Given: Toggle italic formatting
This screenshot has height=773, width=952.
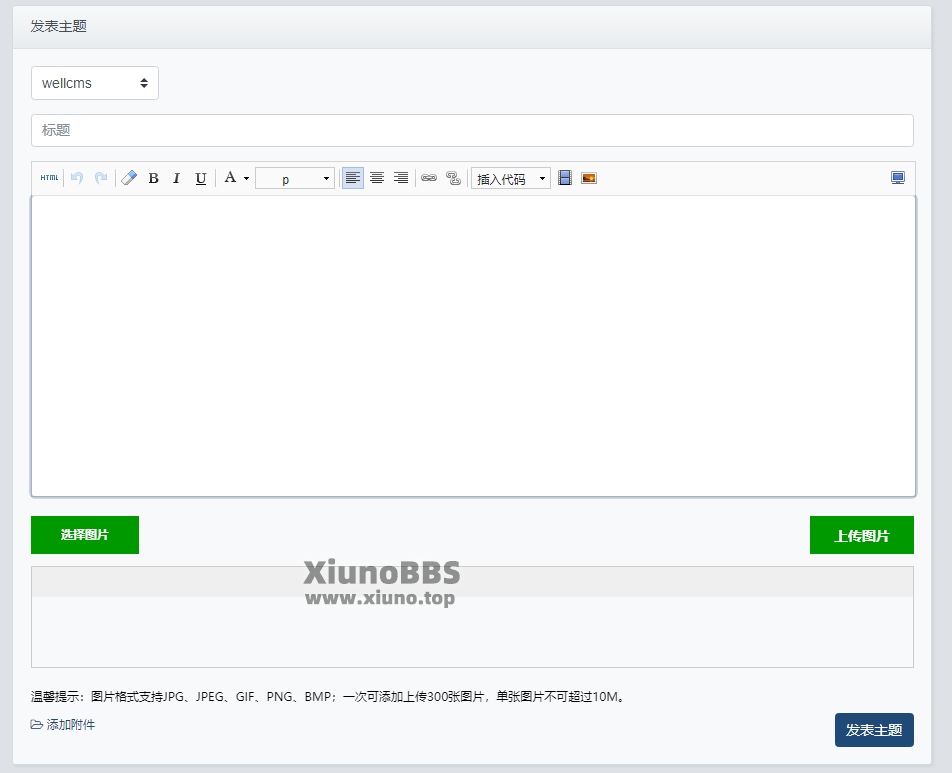Looking at the screenshot, I should (176, 178).
